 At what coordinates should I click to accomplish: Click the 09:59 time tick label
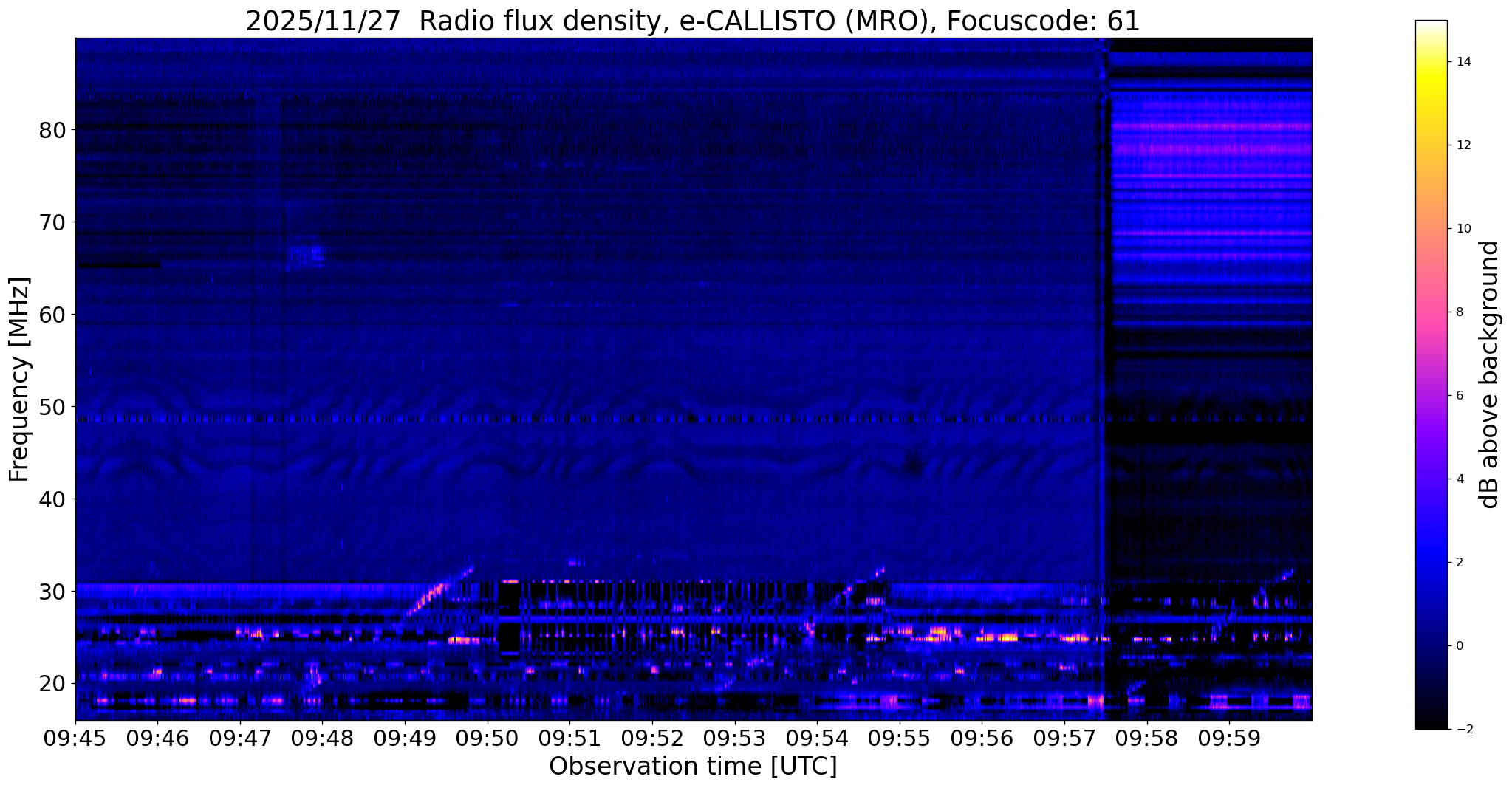[x=1228, y=737]
